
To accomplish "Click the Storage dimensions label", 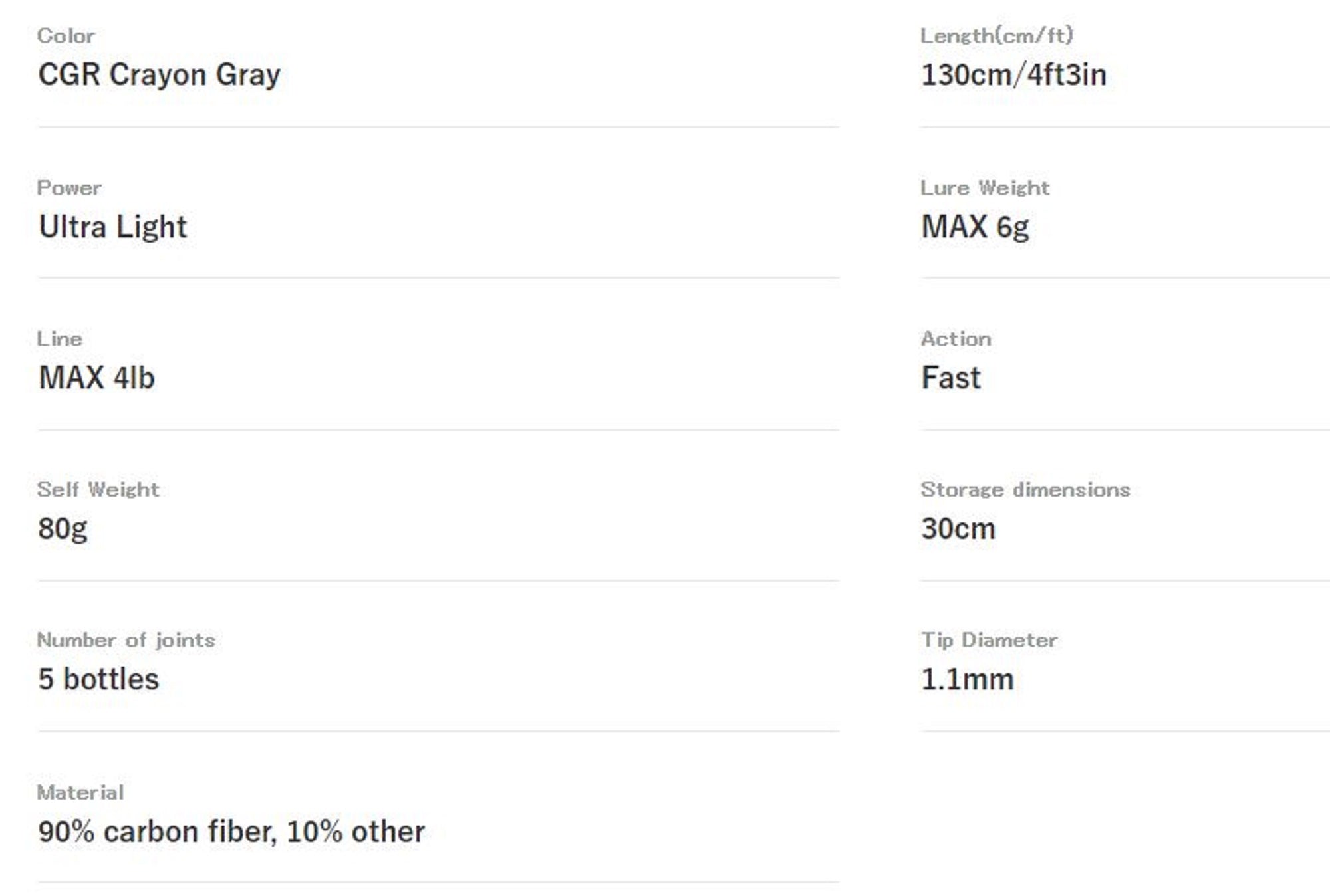I will click(1025, 490).
